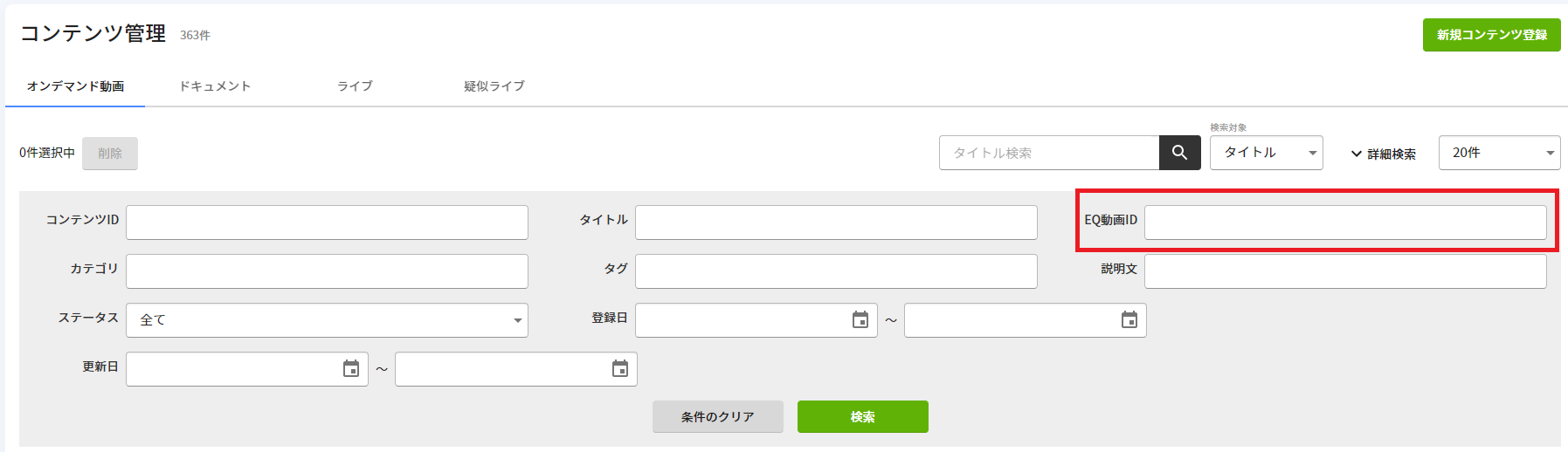Open the 検索対象 タイトル dropdown
The width and height of the screenshot is (1568, 452).
[1266, 153]
